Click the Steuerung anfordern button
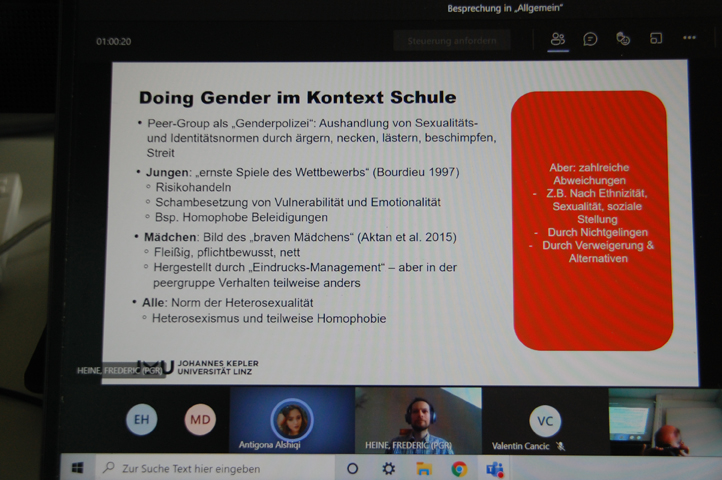The height and width of the screenshot is (480, 722). pos(452,41)
